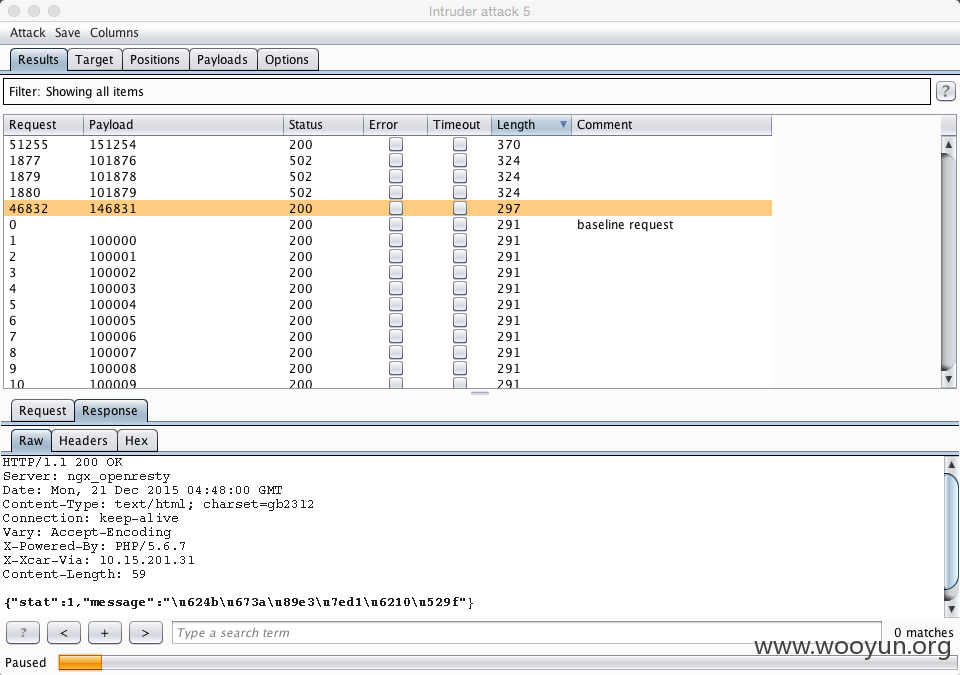Click the search help question-mark button

(23, 633)
